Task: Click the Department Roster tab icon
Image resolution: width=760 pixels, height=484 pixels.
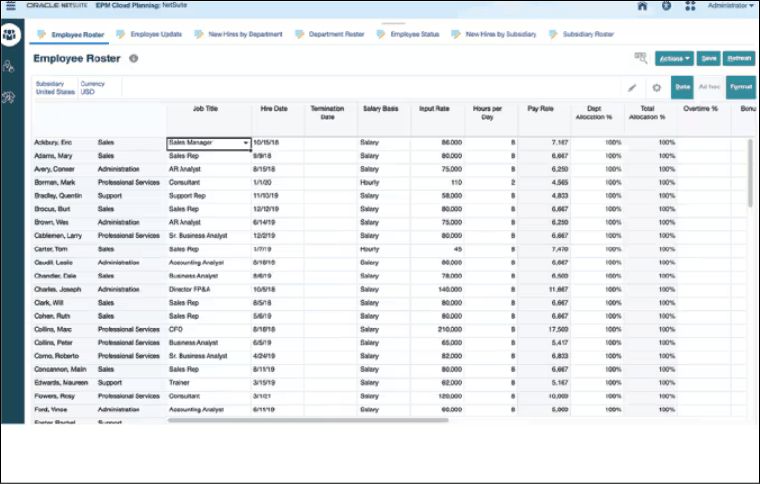Action: [x=300, y=34]
